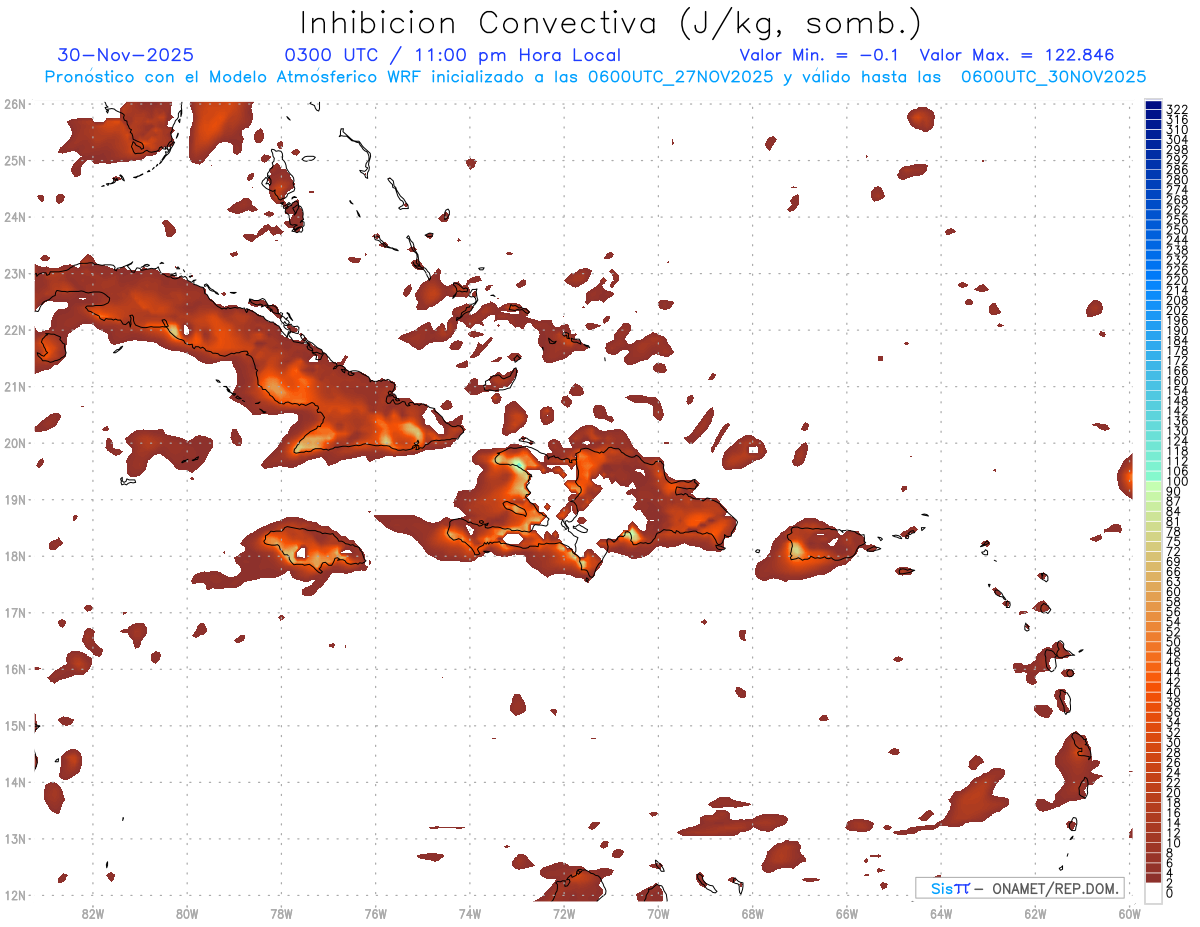Click the 66W longitude axis label
This screenshot has height=927, width=1200.
pyautogui.click(x=847, y=913)
